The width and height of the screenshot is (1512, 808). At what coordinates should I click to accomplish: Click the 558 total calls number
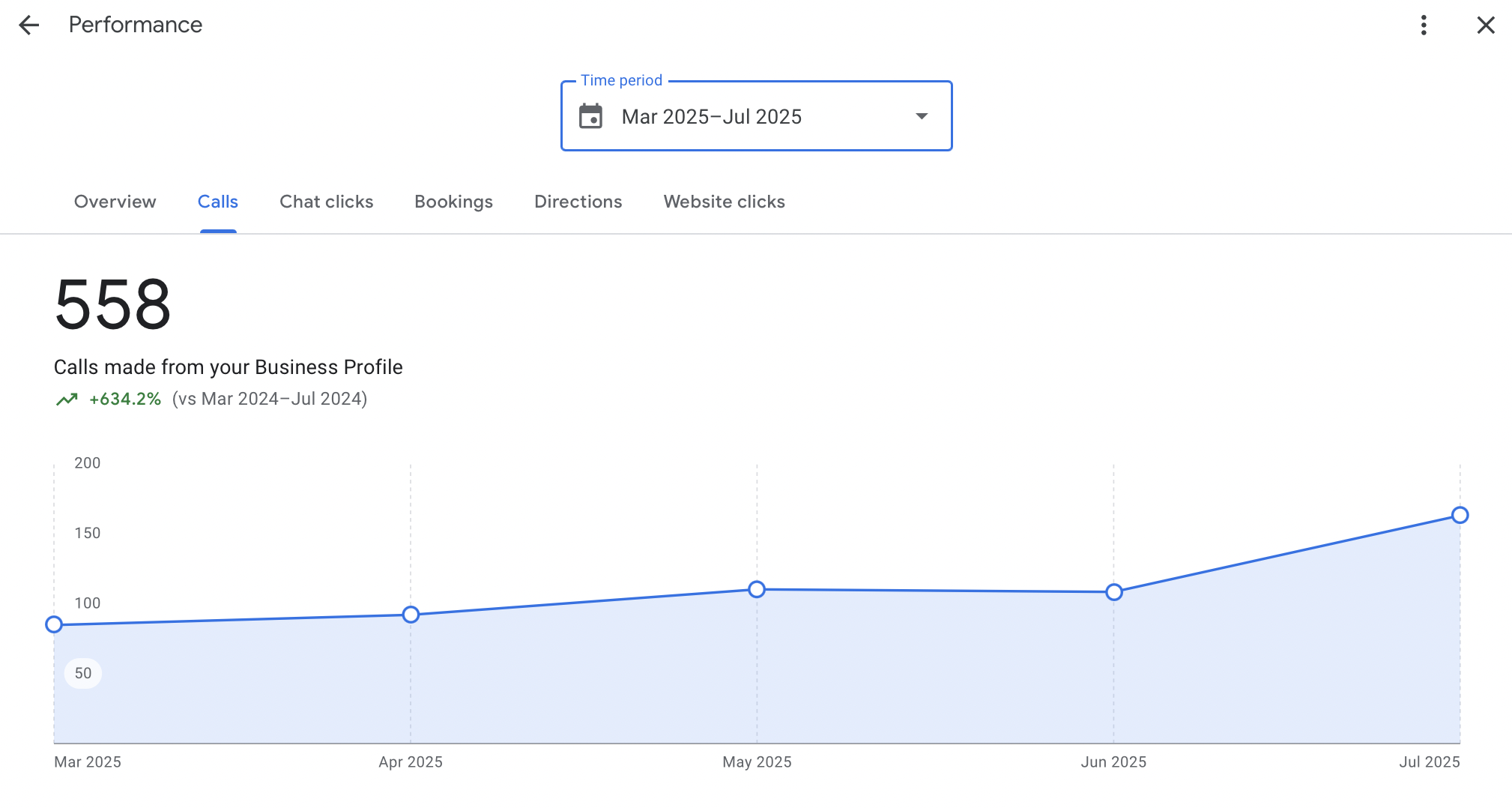[x=112, y=304]
